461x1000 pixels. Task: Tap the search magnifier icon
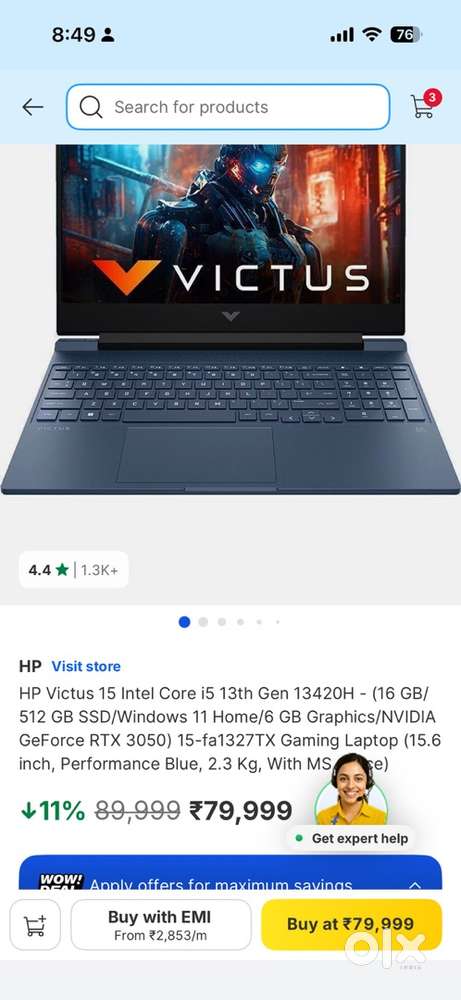point(91,107)
